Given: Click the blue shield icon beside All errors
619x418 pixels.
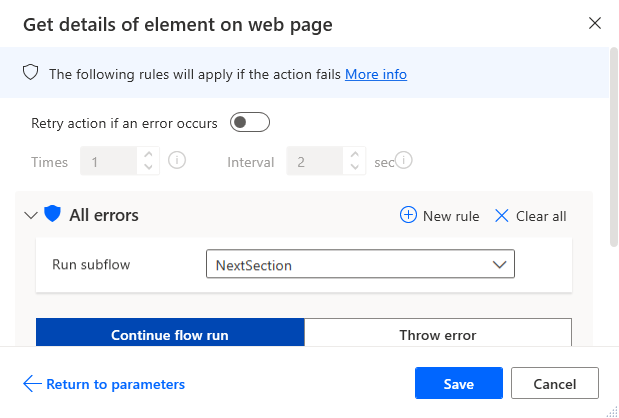Looking at the screenshot, I should [x=53, y=214].
